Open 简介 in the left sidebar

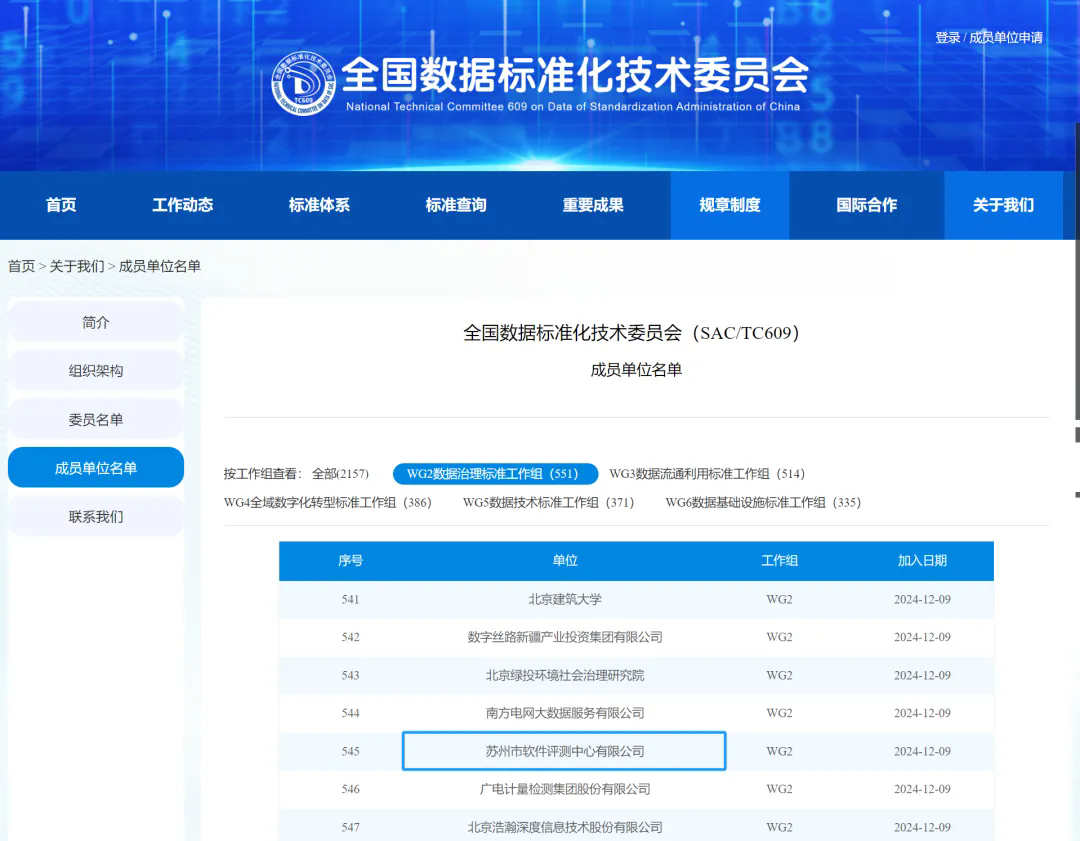(96, 323)
